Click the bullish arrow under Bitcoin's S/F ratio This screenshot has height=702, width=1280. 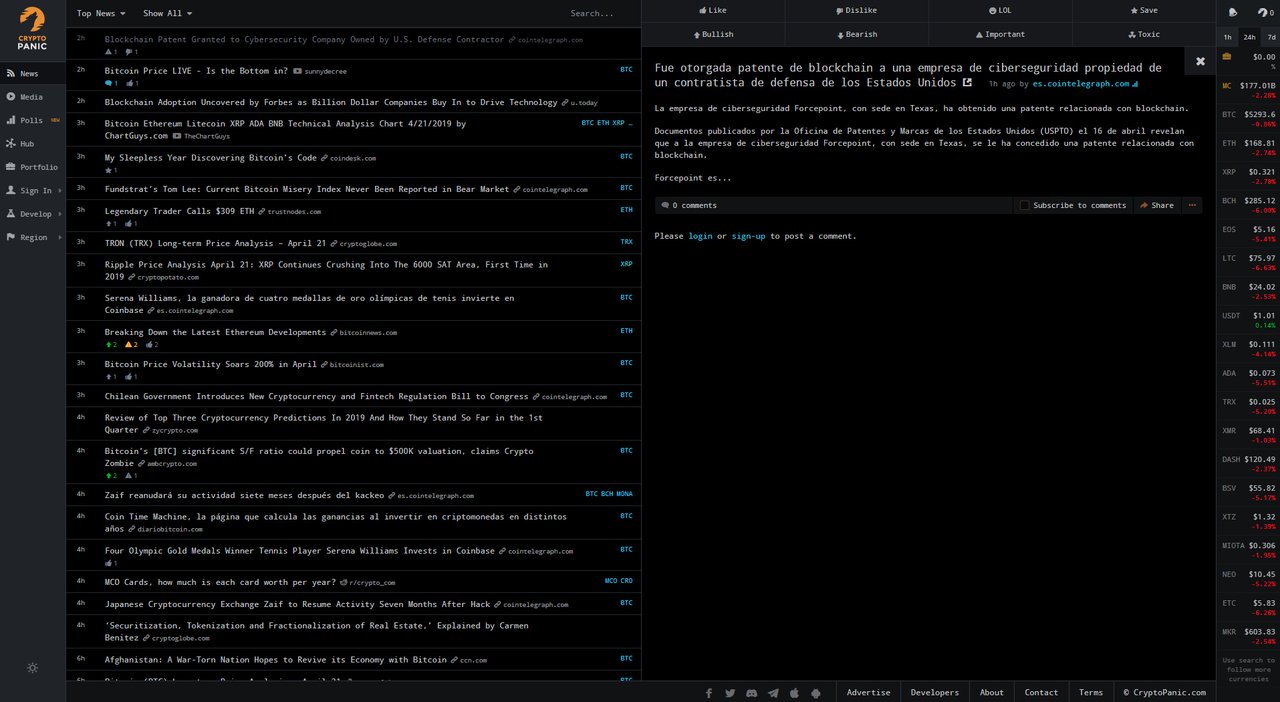click(x=108, y=475)
